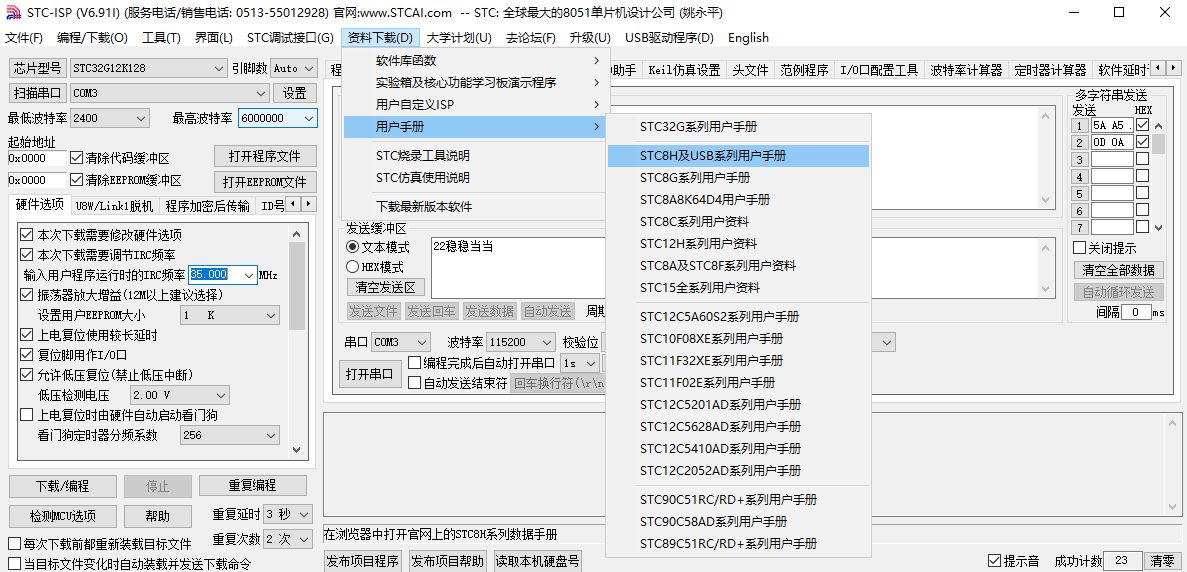
Task: Toggle 提示音 checkbox
Action: 994,561
